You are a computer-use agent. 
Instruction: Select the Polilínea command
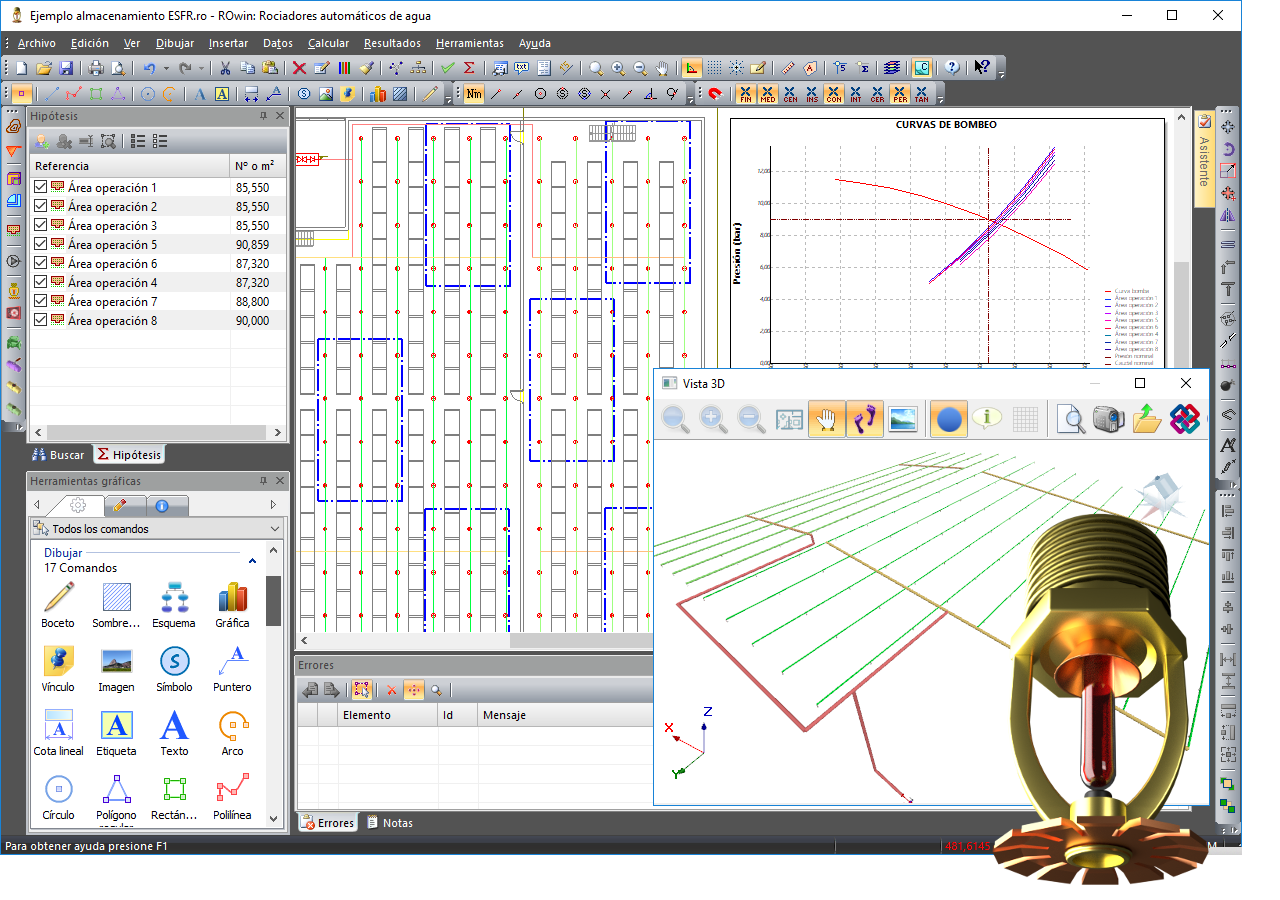tap(232, 797)
